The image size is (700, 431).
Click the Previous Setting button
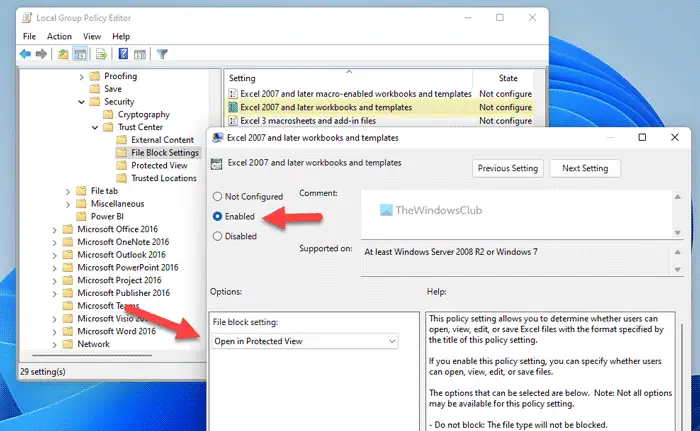(x=508, y=168)
